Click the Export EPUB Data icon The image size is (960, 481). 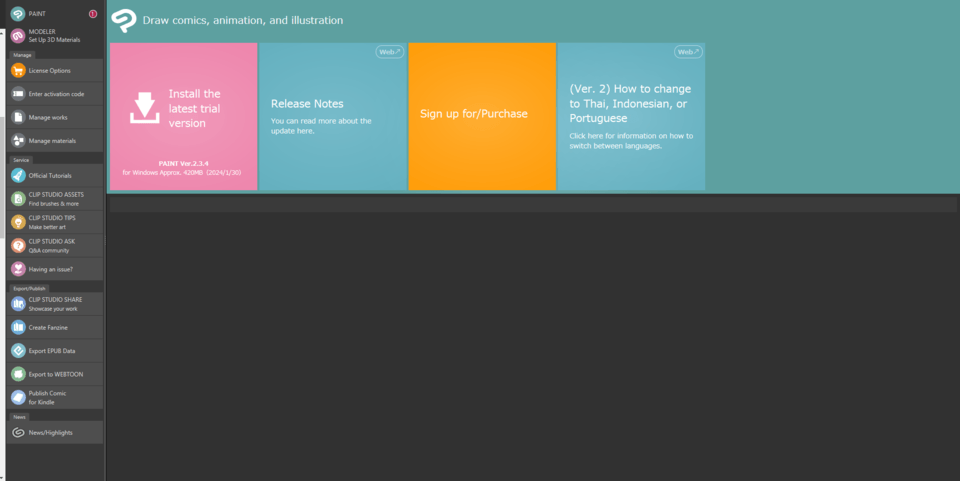click(x=18, y=351)
